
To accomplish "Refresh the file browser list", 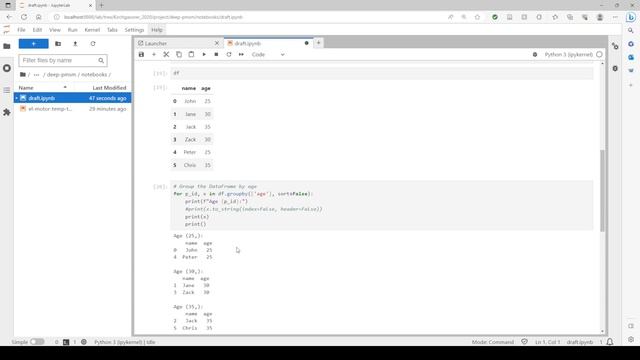I will click(x=93, y=44).
